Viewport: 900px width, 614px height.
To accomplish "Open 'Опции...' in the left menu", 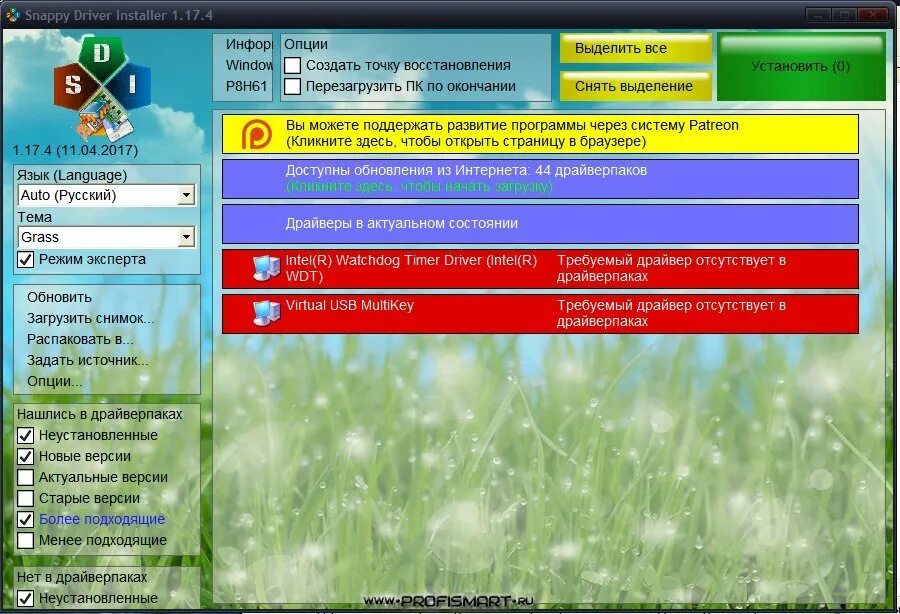I will 55,382.
